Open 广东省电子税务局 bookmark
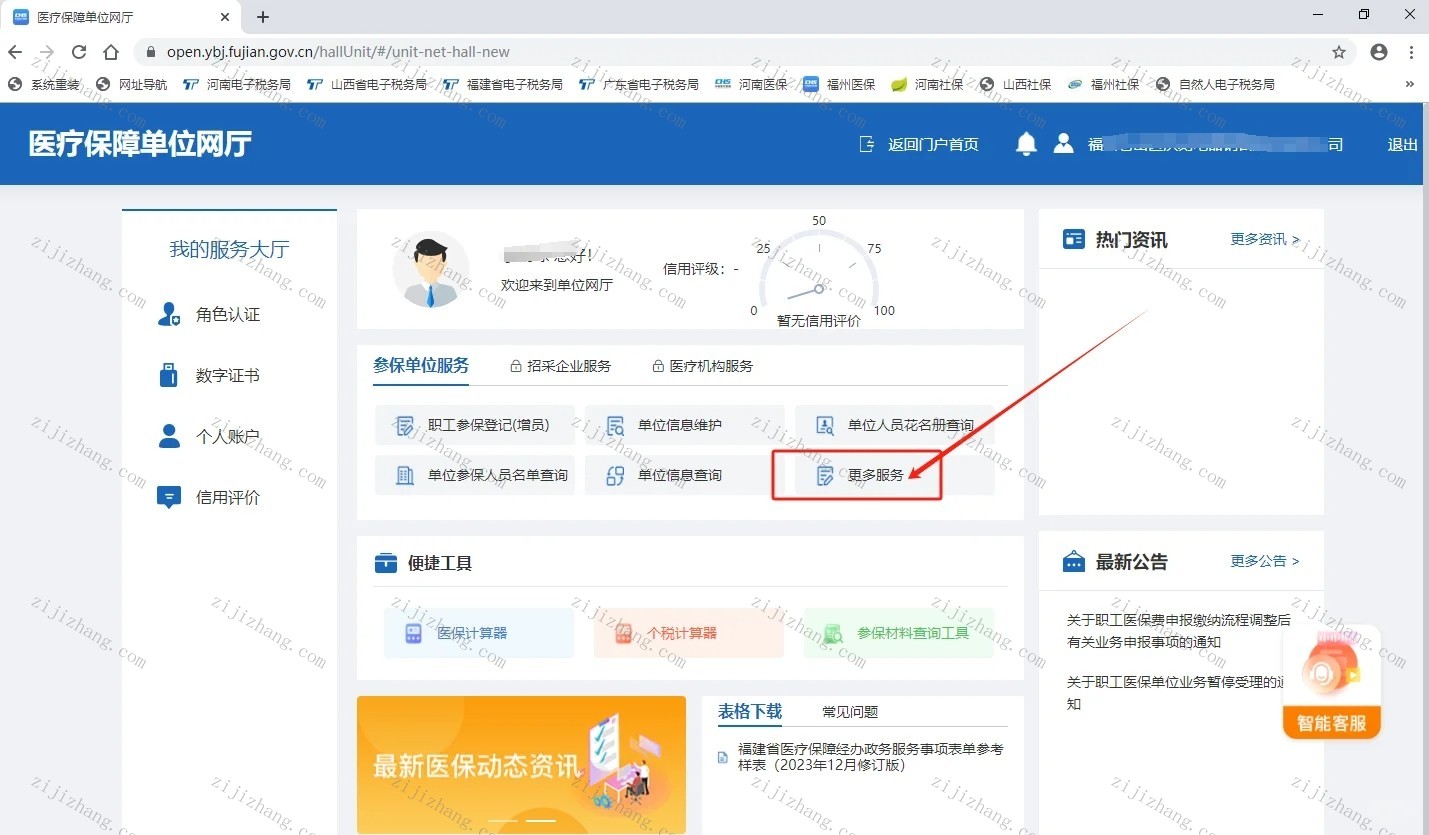This screenshot has height=835, width=1429. [639, 85]
